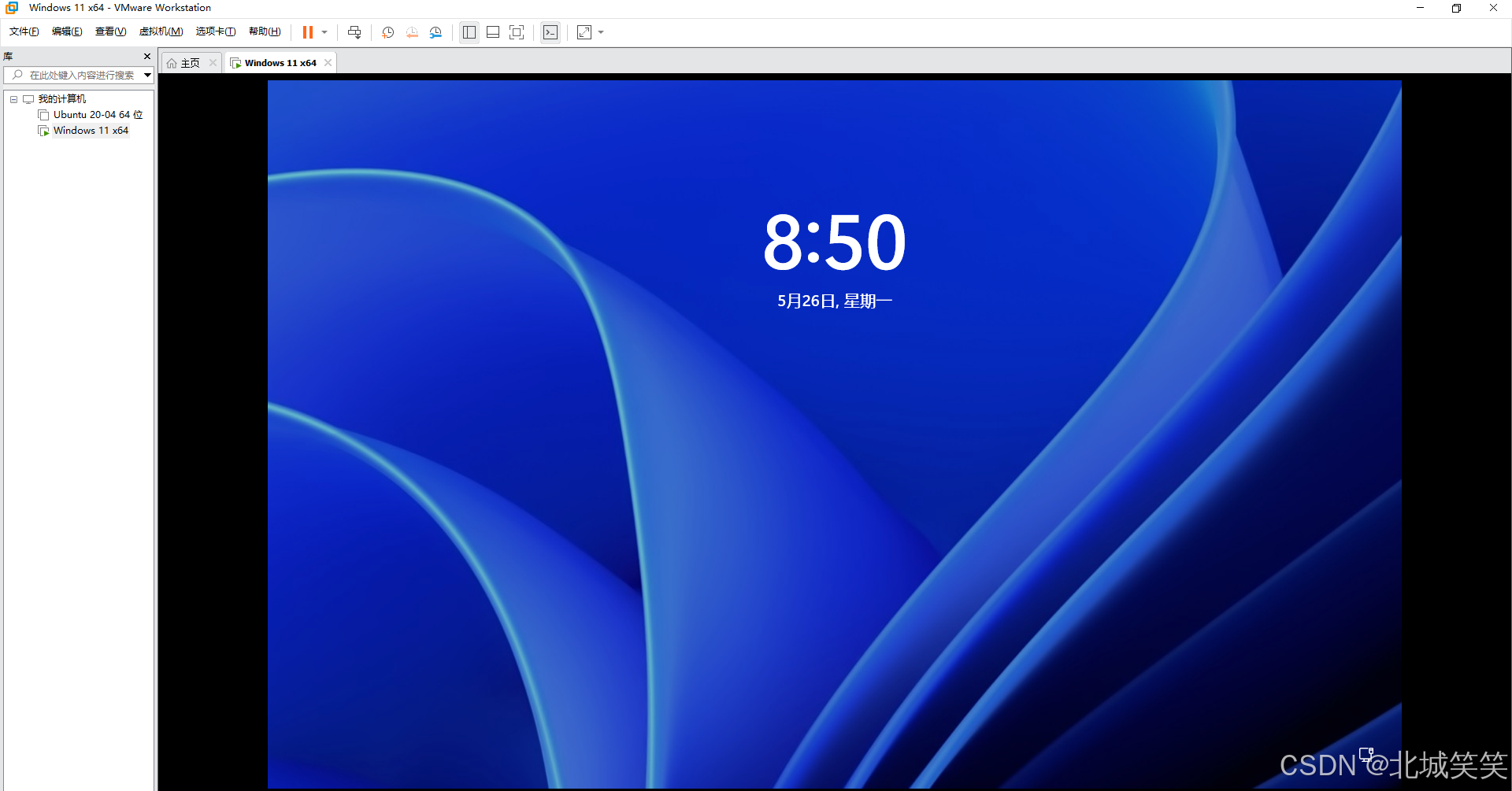Open the snapshot manager icon
The width and height of the screenshot is (1512, 791).
coord(435,32)
